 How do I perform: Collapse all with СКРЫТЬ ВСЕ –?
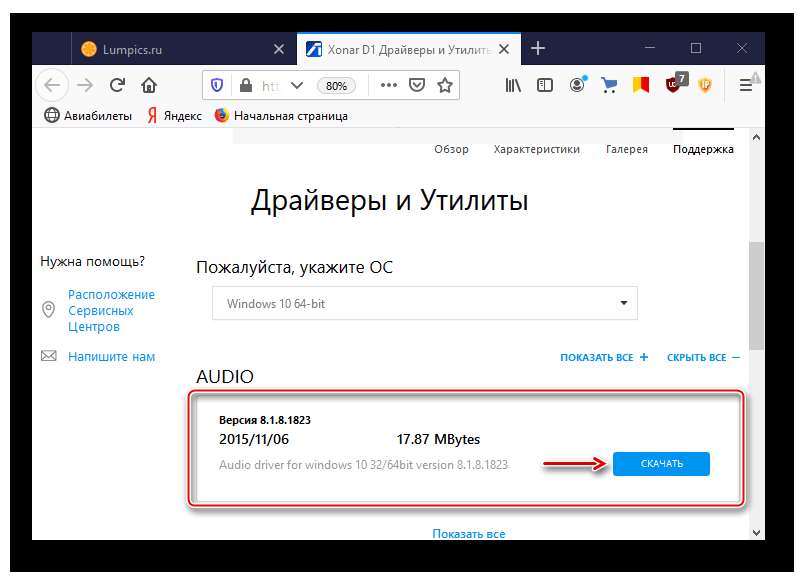pos(703,357)
